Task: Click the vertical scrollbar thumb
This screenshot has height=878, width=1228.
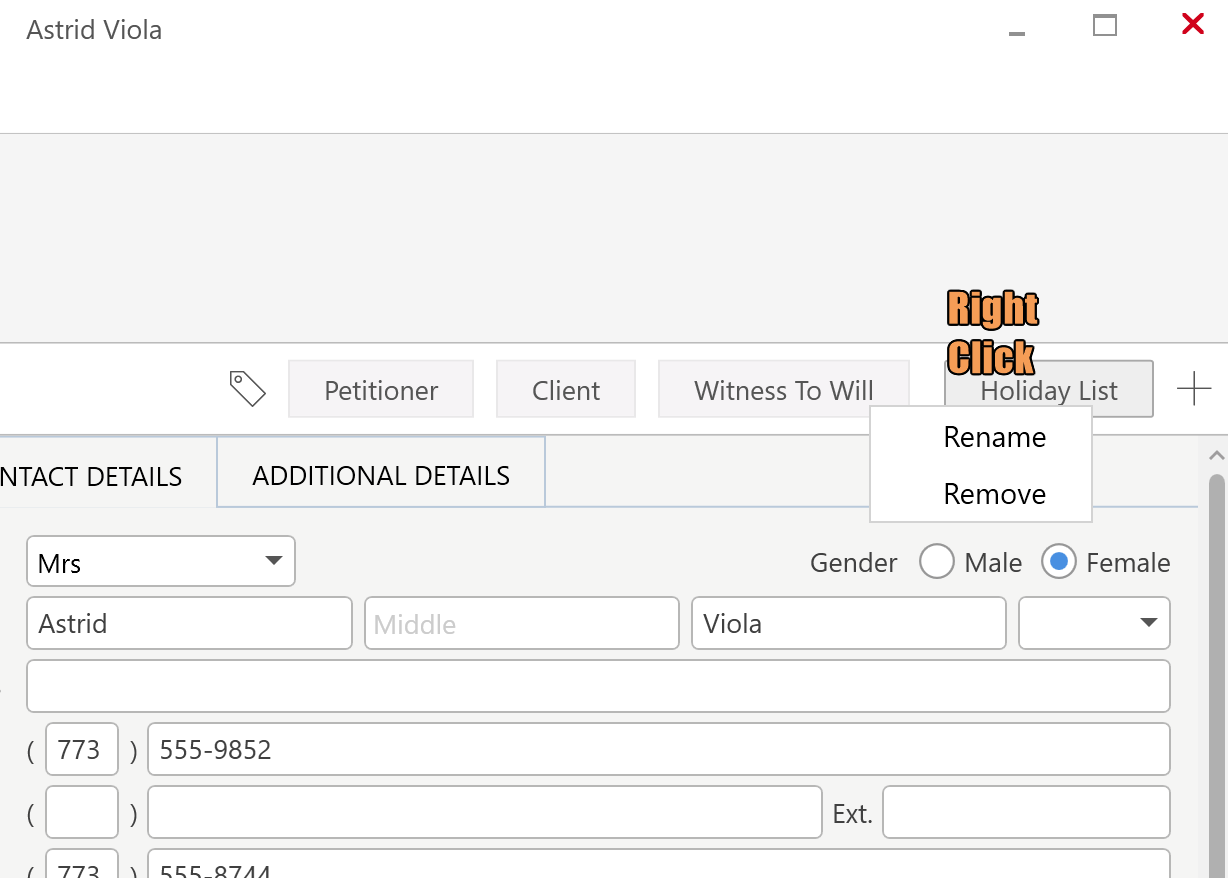Action: [x=1216, y=650]
